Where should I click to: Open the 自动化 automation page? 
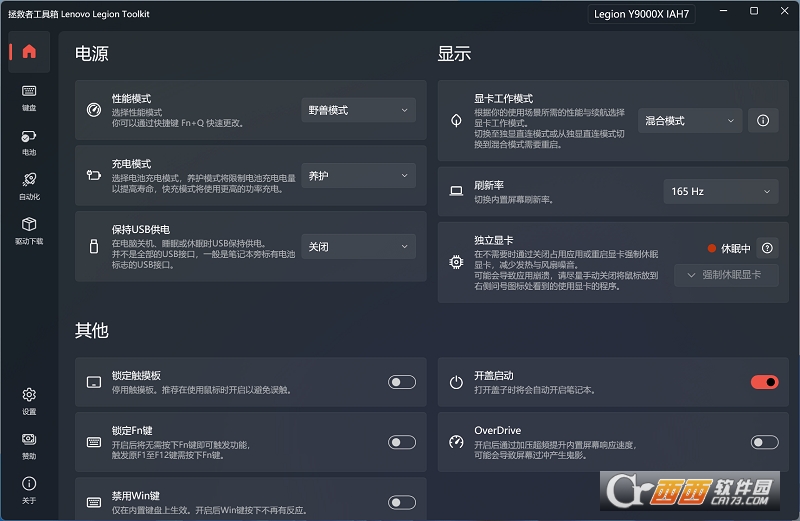(29, 186)
